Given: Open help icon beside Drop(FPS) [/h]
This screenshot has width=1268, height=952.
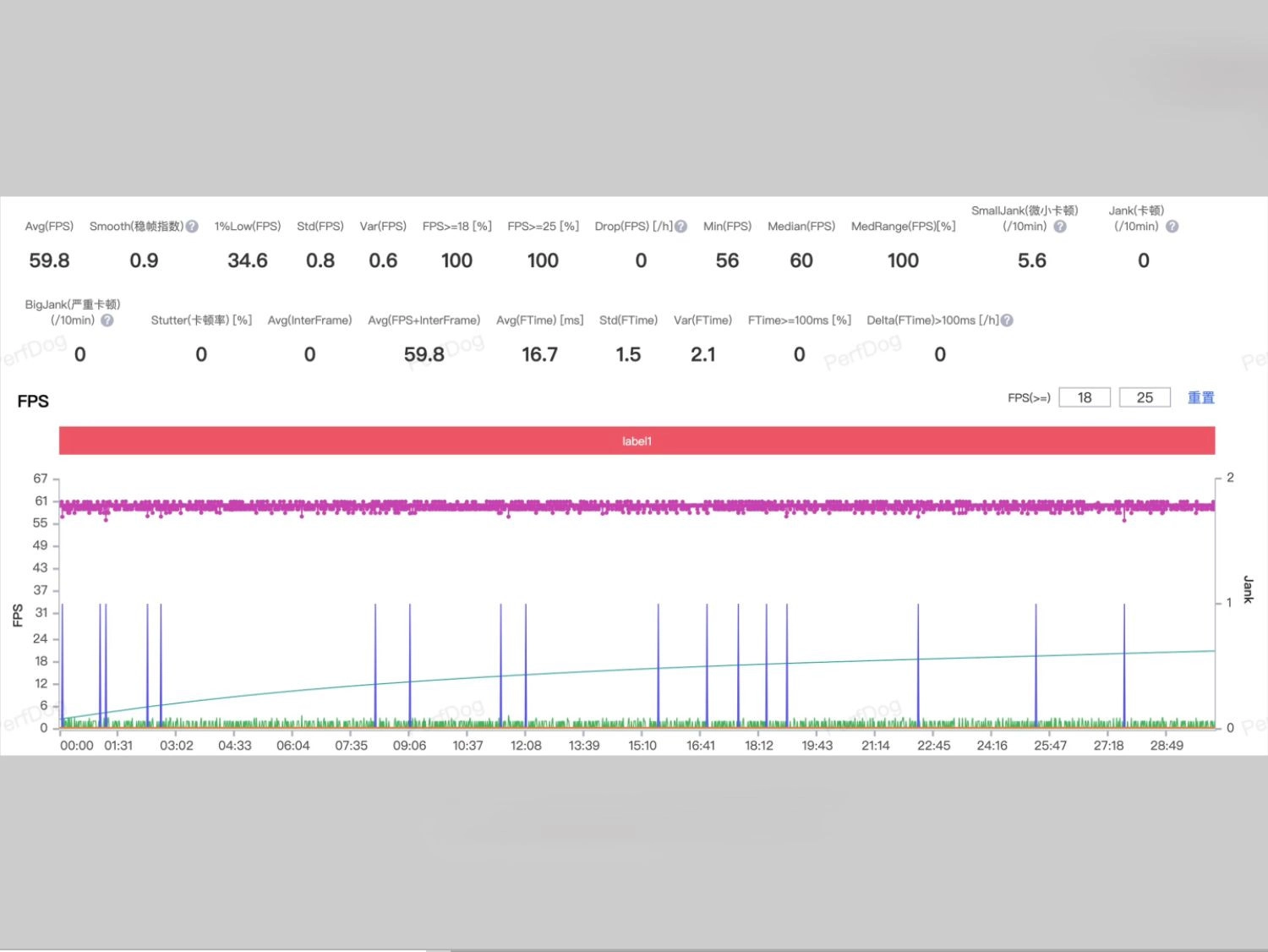Looking at the screenshot, I should (x=681, y=227).
